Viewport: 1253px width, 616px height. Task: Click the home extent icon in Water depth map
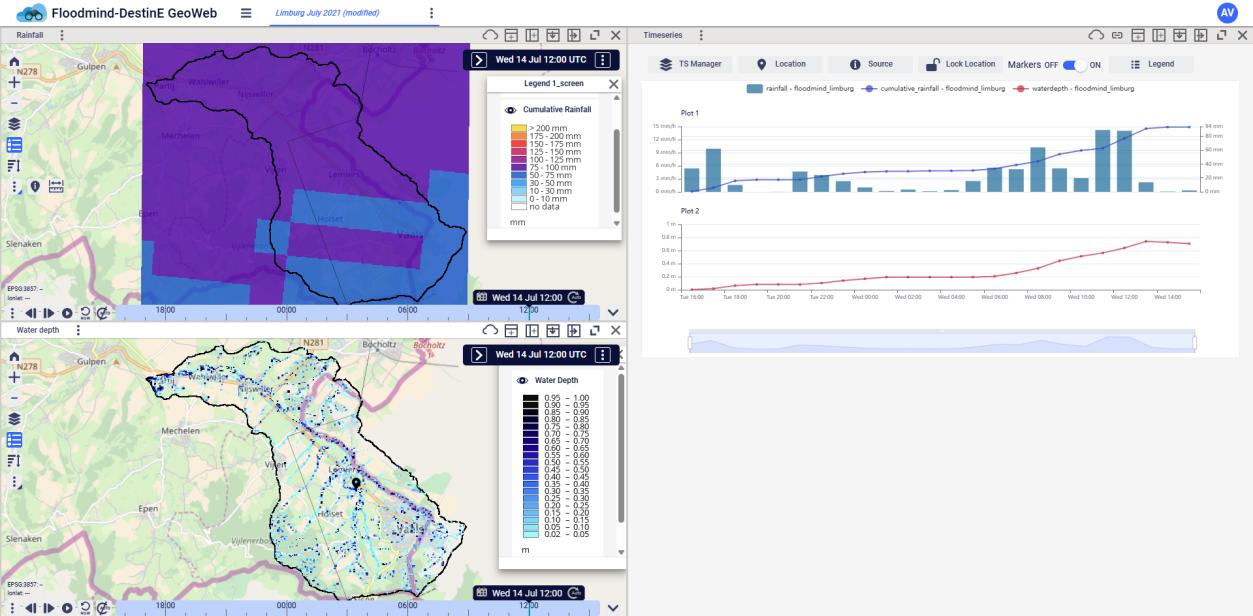click(x=14, y=358)
